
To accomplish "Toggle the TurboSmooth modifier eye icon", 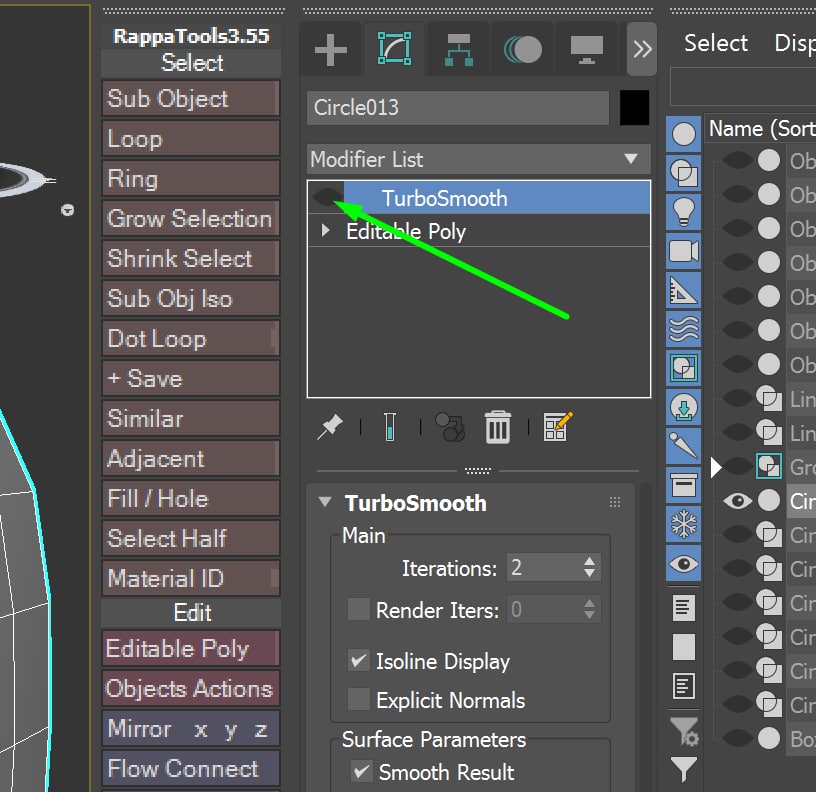I will click(326, 197).
